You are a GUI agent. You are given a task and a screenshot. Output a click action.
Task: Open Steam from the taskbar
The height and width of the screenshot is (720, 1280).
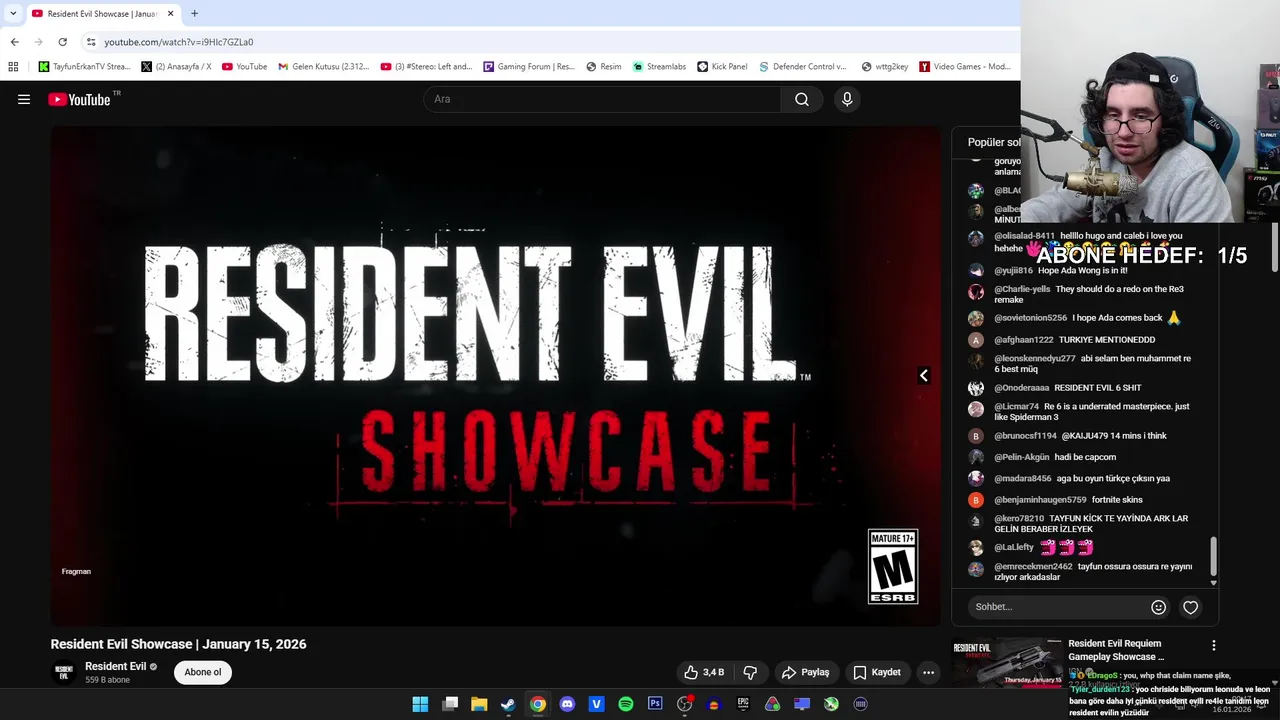point(508,704)
